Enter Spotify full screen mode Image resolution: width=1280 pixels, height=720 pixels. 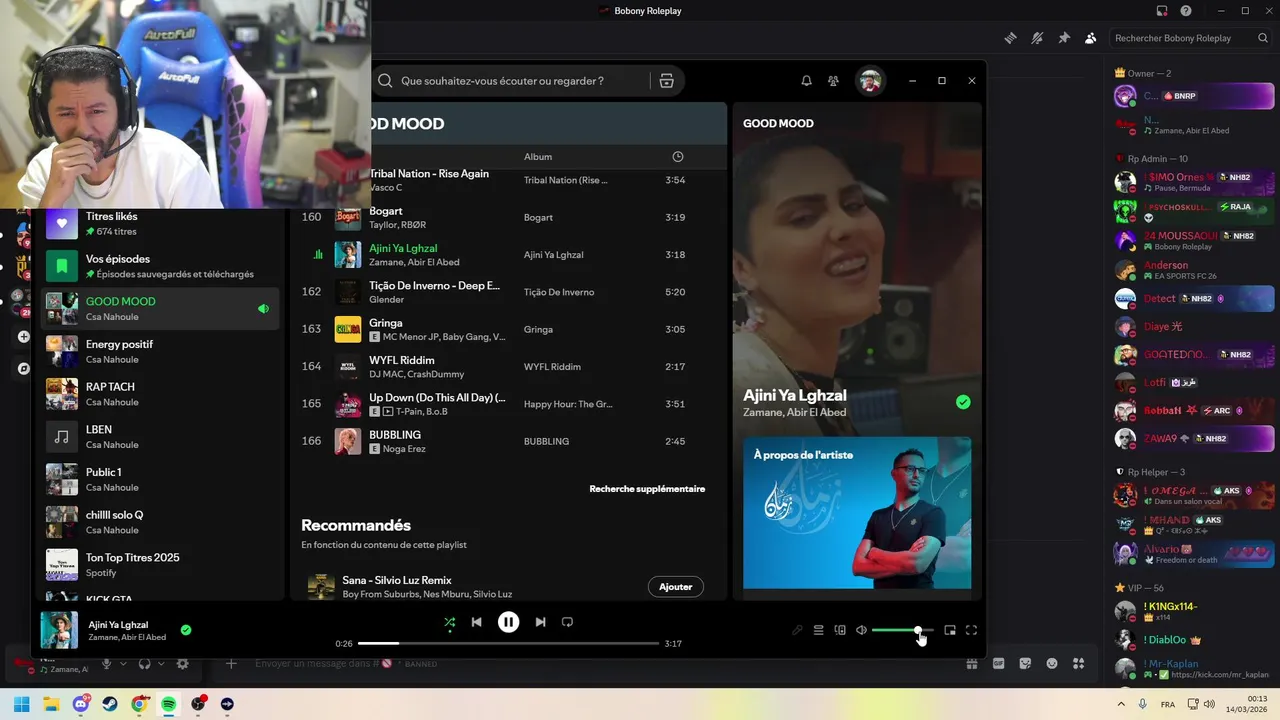point(971,630)
